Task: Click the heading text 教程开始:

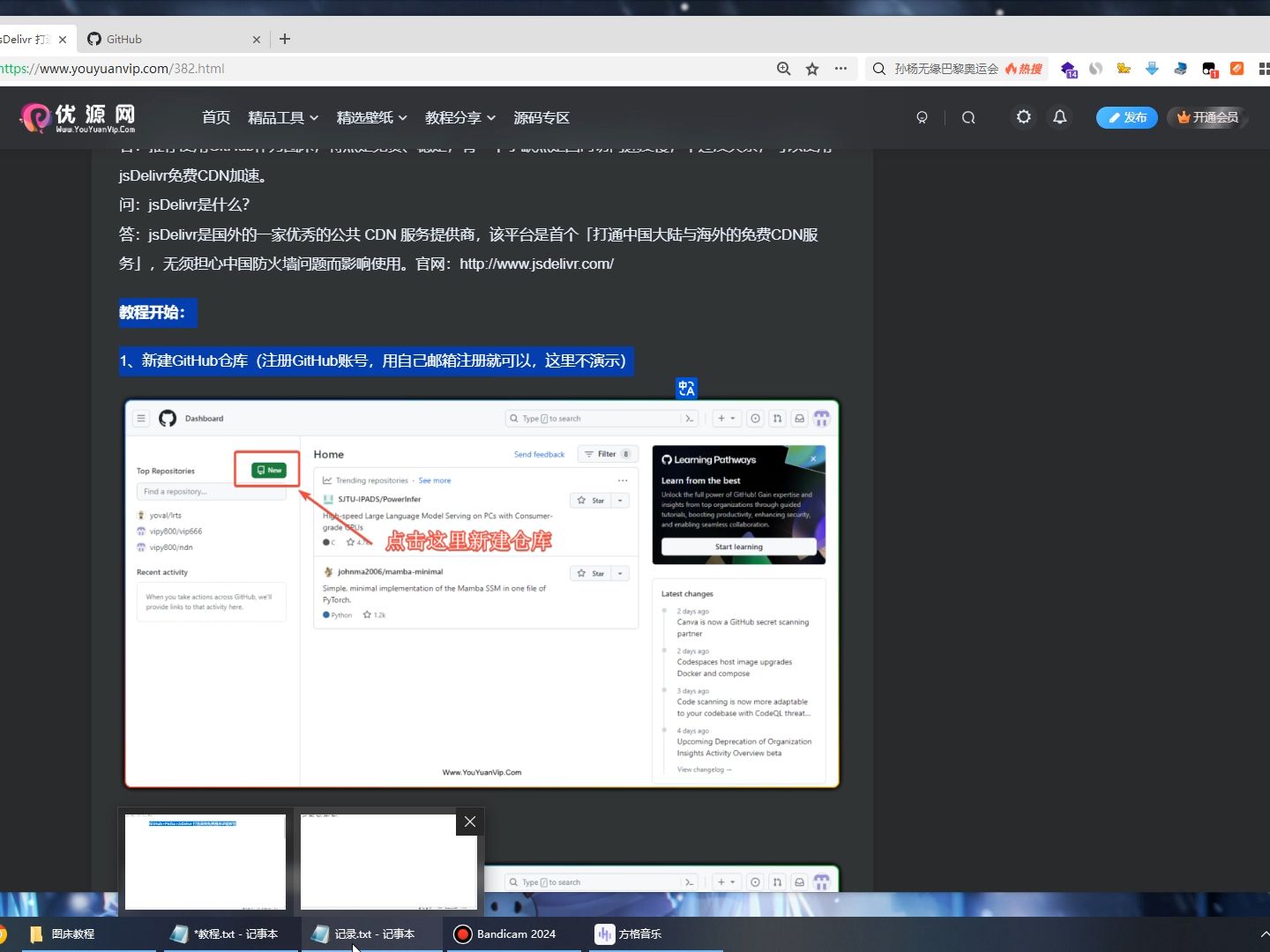Action: click(152, 312)
